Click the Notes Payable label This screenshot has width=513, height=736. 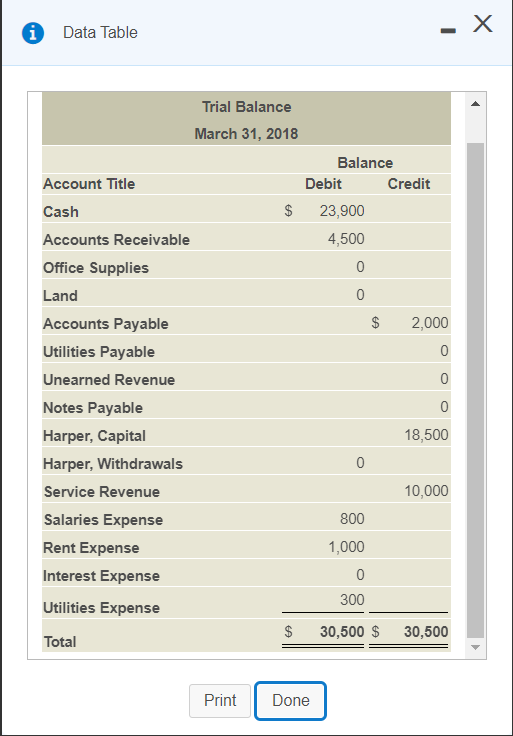pos(93,408)
